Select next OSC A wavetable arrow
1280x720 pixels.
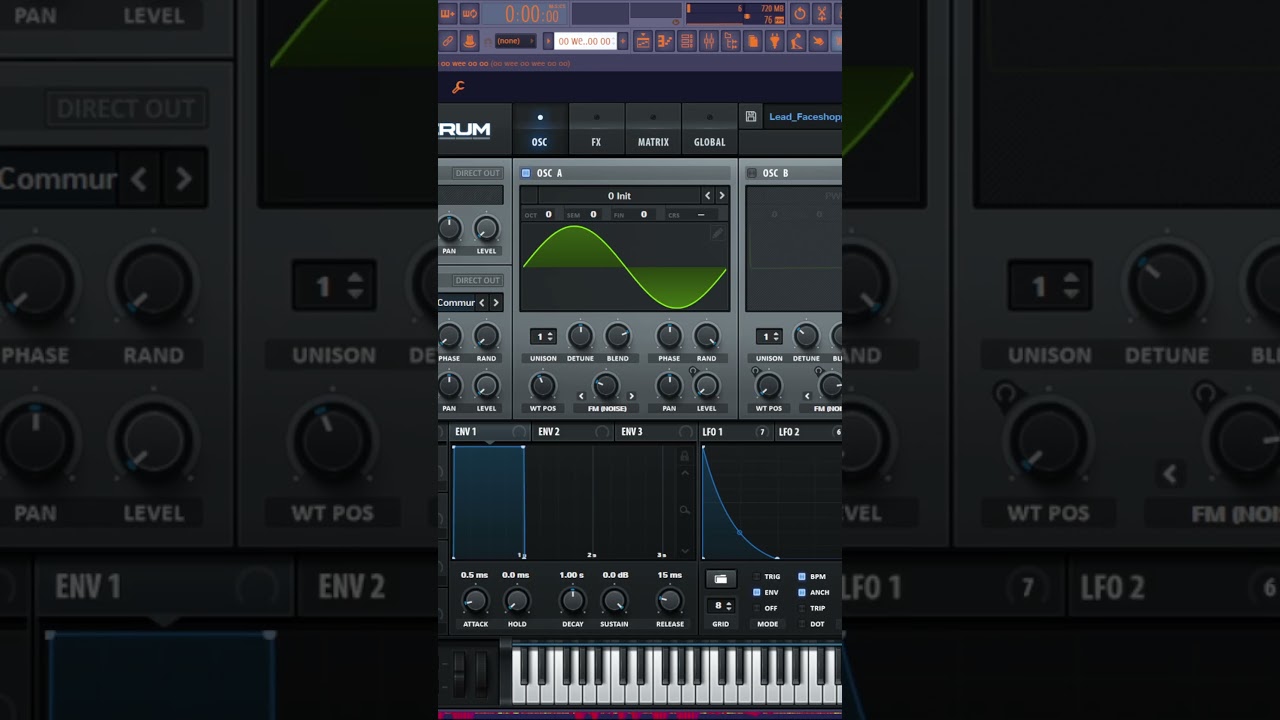722,196
